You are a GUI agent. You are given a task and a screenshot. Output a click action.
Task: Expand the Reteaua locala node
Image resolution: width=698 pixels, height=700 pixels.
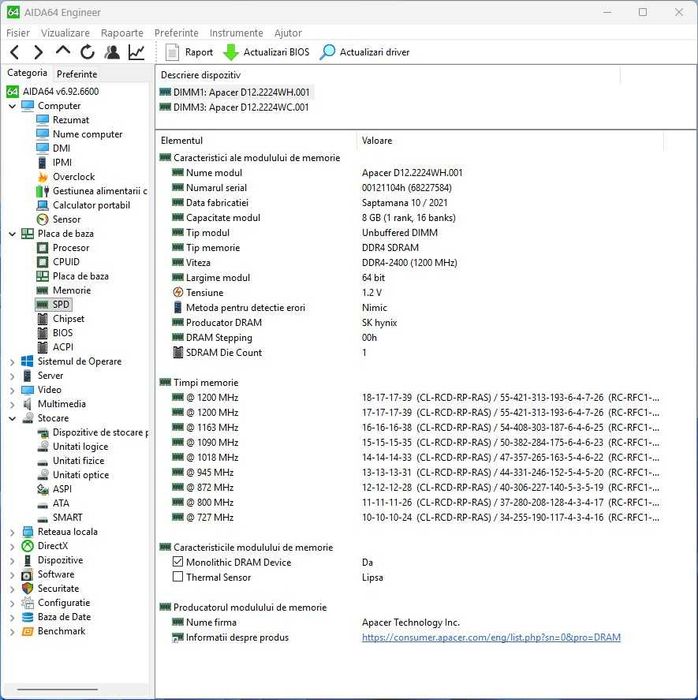[12, 532]
